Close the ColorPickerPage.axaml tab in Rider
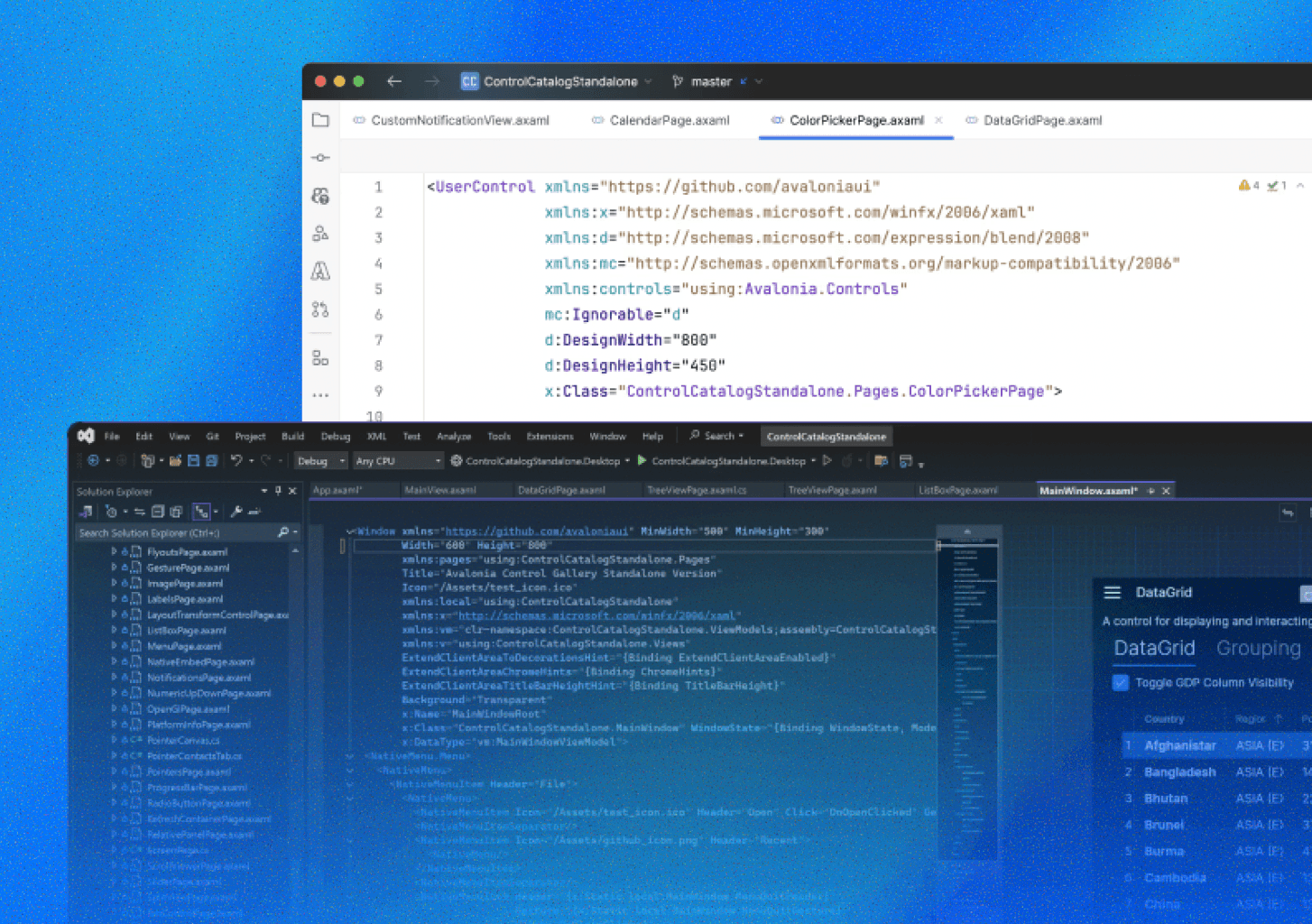 (x=938, y=120)
